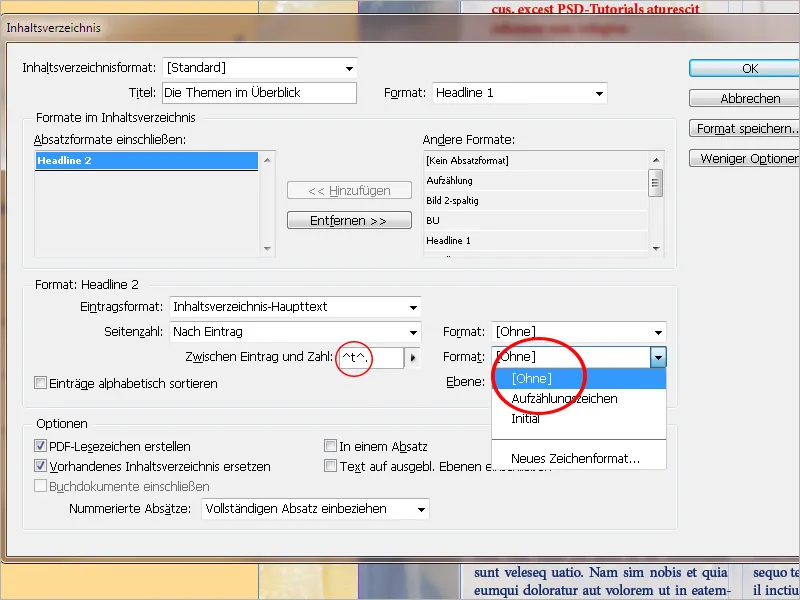Click scroll-up arrow of Andere Formate list
800x600 pixels.
[x=656, y=160]
